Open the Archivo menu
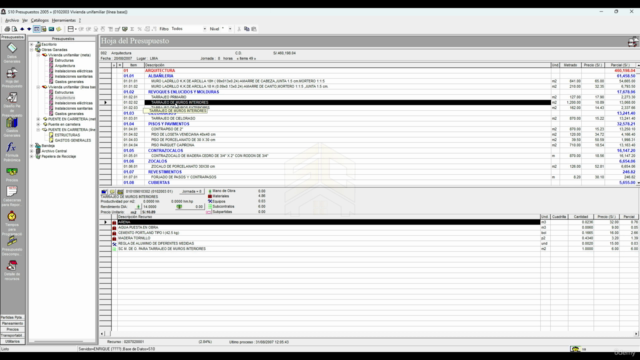 coord(12,20)
